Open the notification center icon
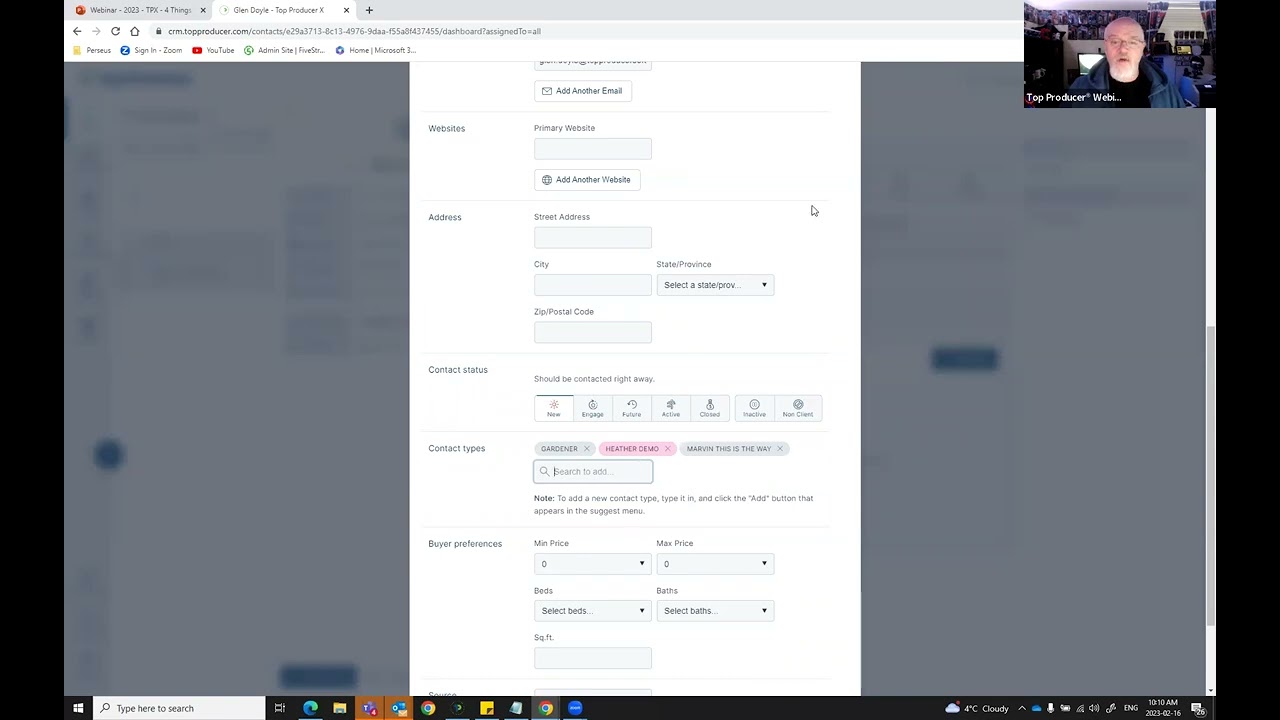The width and height of the screenshot is (1280, 720). (x=1197, y=708)
